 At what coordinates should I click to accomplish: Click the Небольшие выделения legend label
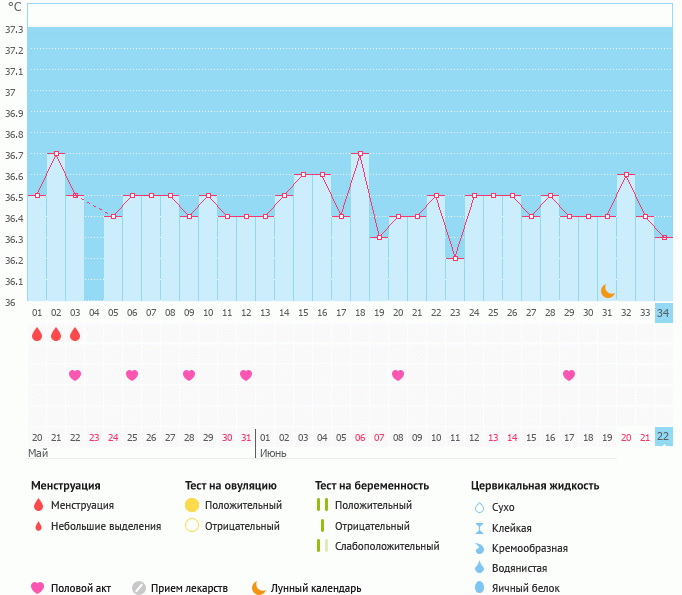coord(106,526)
